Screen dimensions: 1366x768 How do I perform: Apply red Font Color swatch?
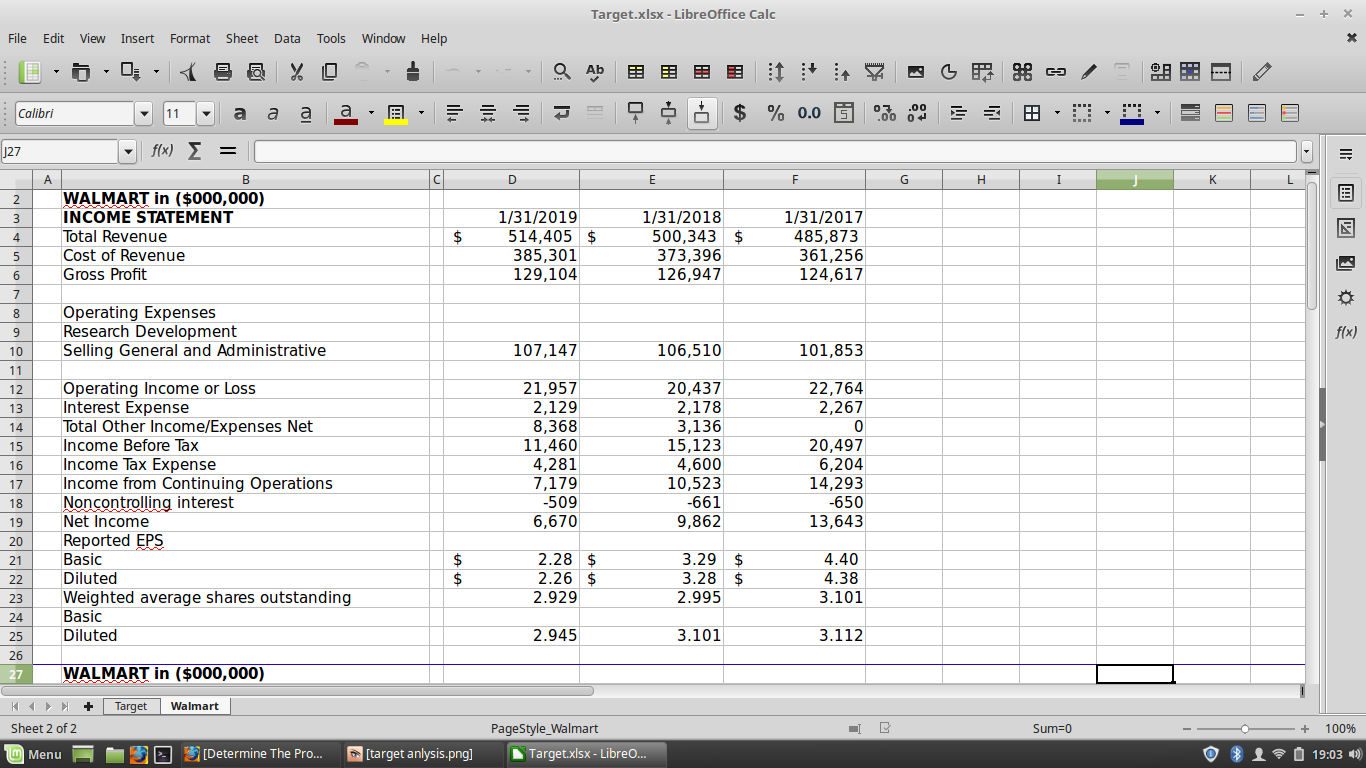point(345,113)
